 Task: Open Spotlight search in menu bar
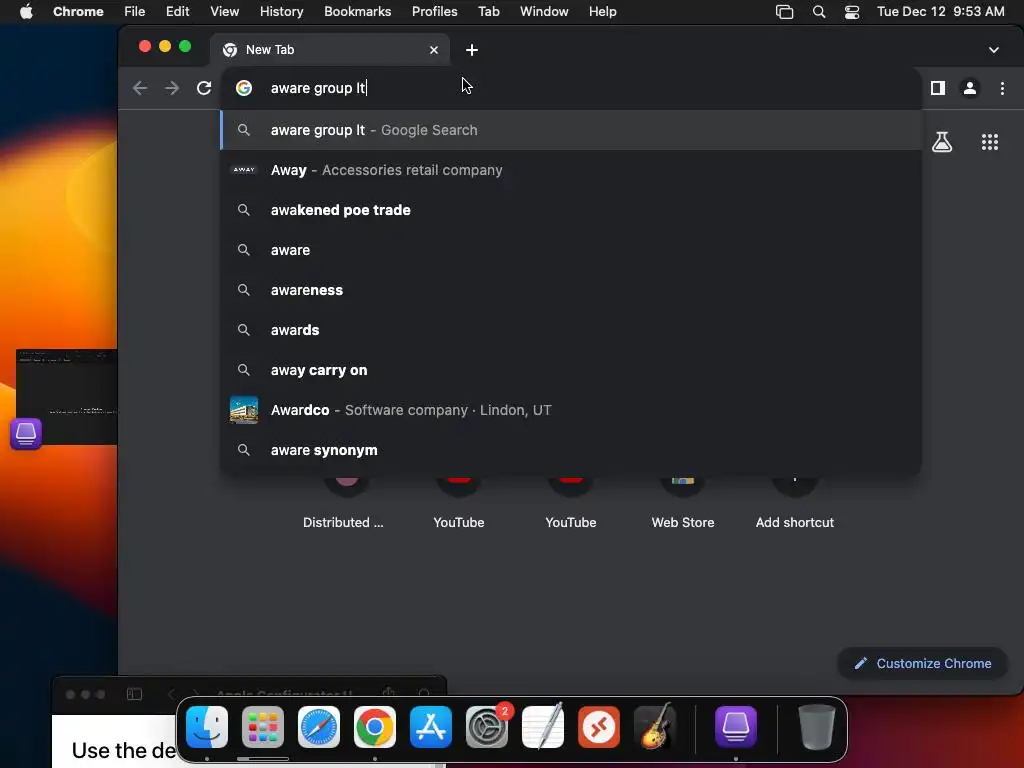[x=818, y=12]
